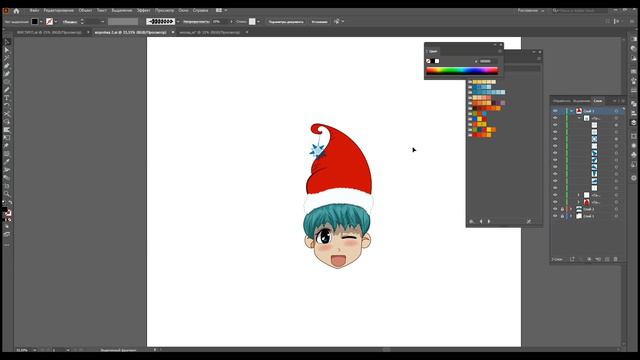Create a new sublayer in Layers panel
The image size is (640, 360).
(598, 259)
